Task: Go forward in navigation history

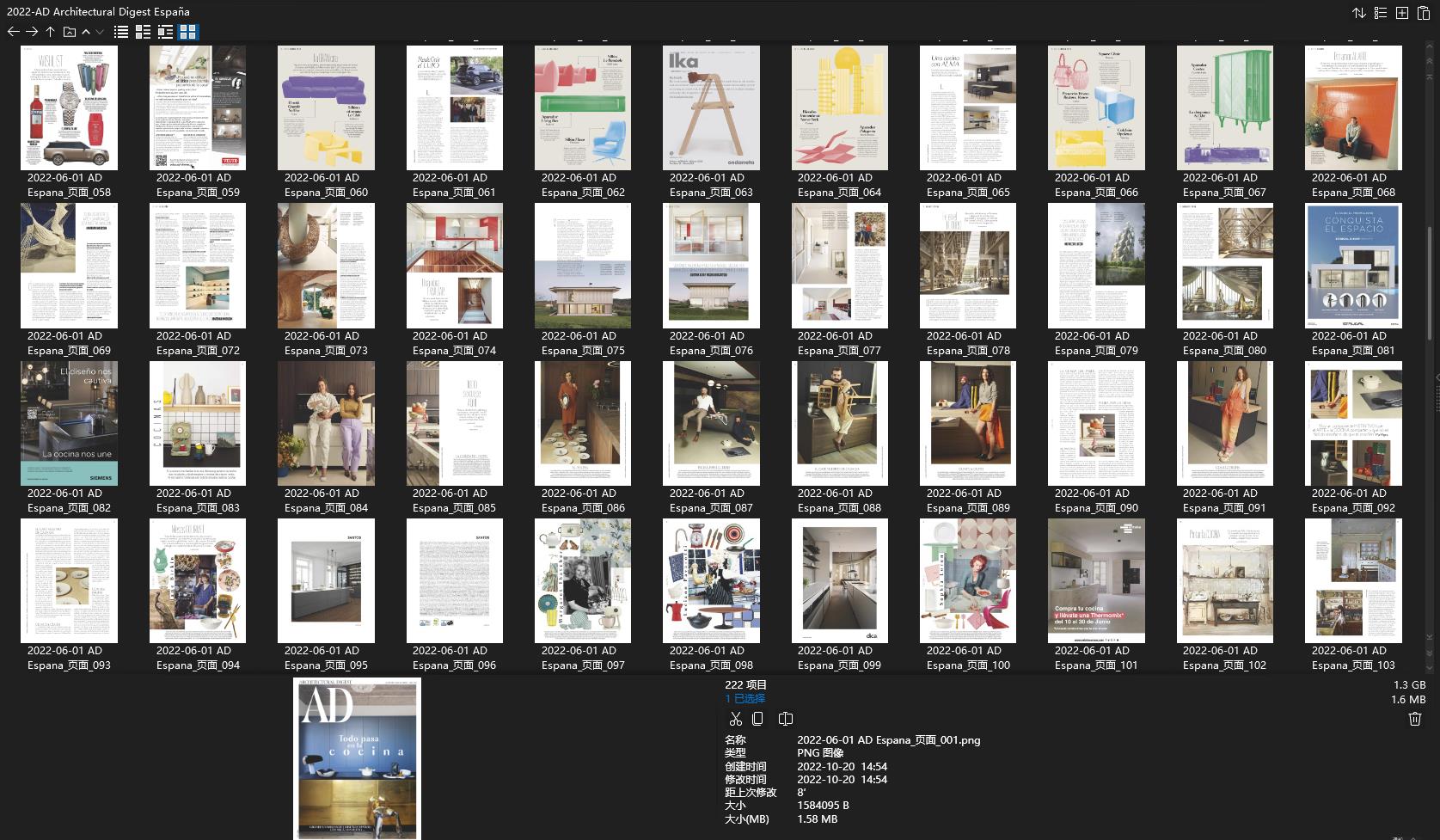Action: pos(32,32)
